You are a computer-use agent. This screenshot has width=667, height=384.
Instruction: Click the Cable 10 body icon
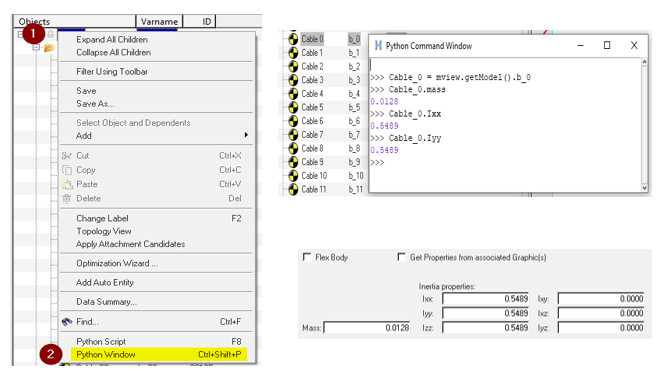tap(293, 176)
